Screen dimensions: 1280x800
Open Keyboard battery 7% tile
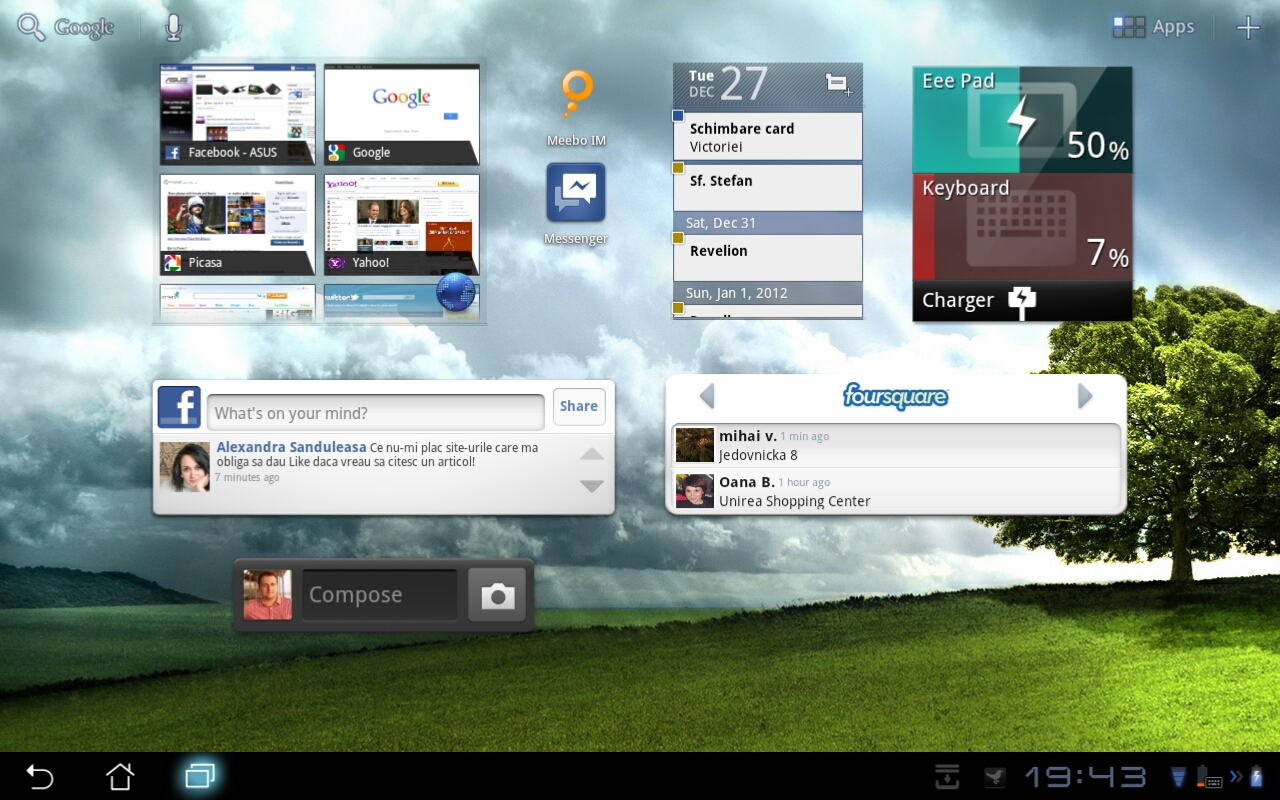click(x=1022, y=227)
